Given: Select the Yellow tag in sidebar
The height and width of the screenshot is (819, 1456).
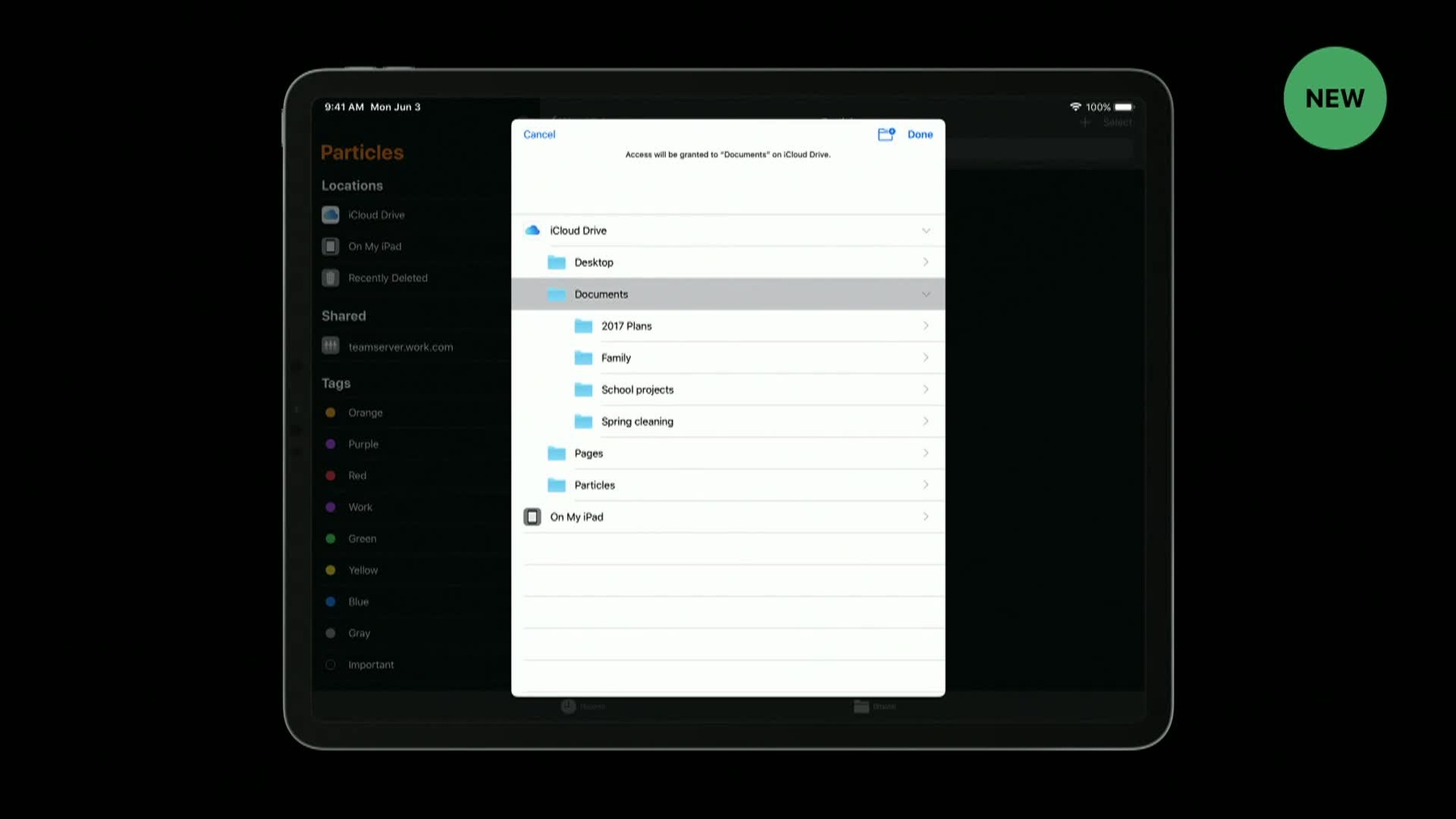Looking at the screenshot, I should [x=363, y=571].
